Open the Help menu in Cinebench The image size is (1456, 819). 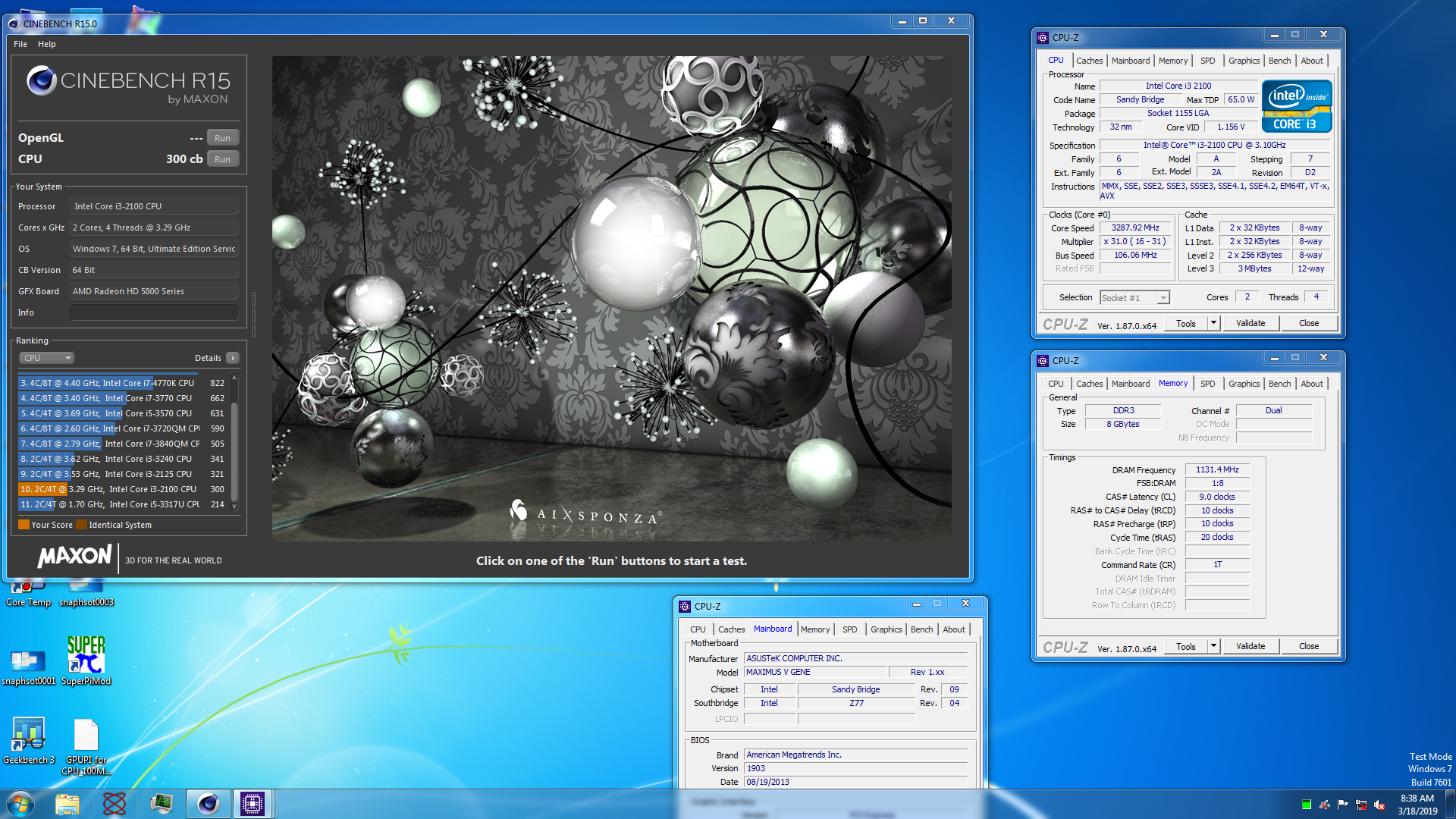pos(47,44)
